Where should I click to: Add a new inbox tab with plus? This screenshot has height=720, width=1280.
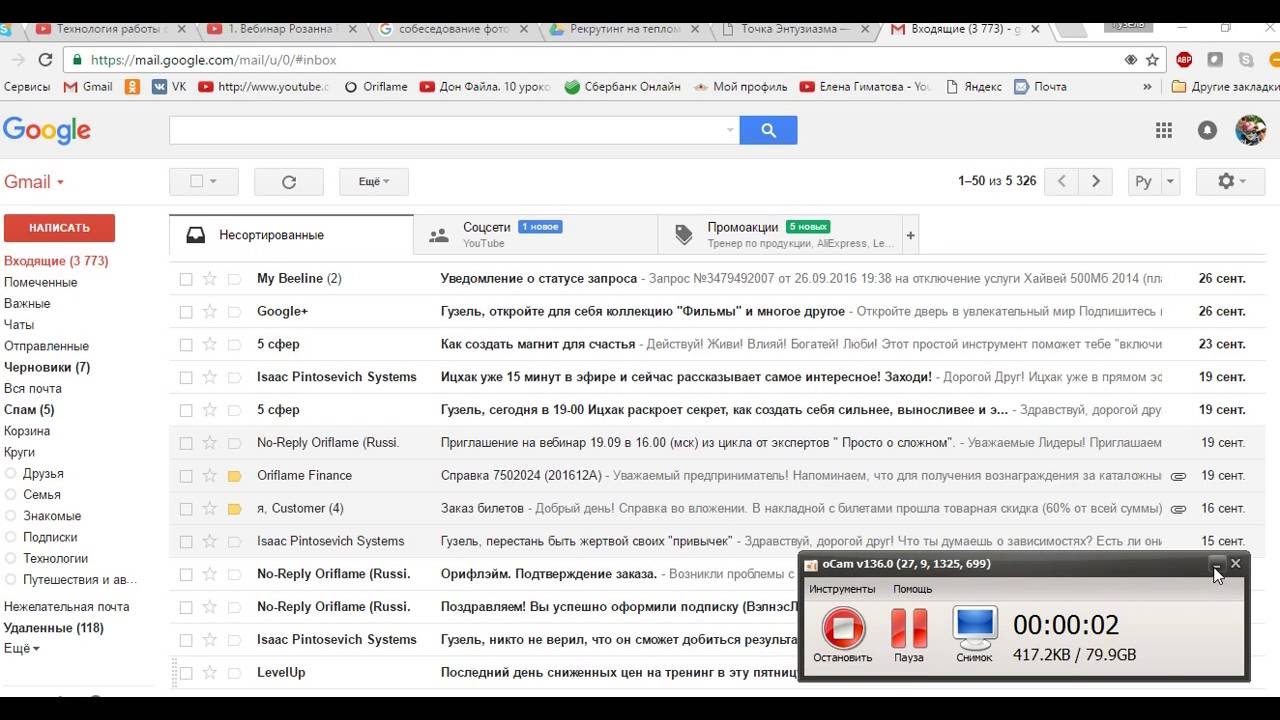[x=910, y=236]
